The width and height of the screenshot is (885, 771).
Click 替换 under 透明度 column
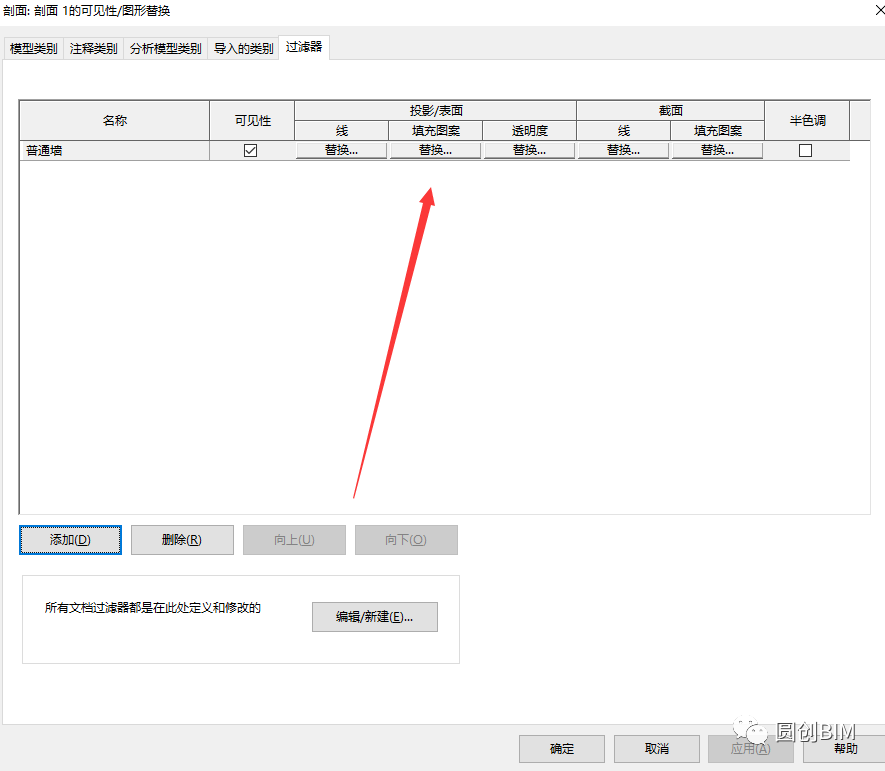click(x=529, y=150)
